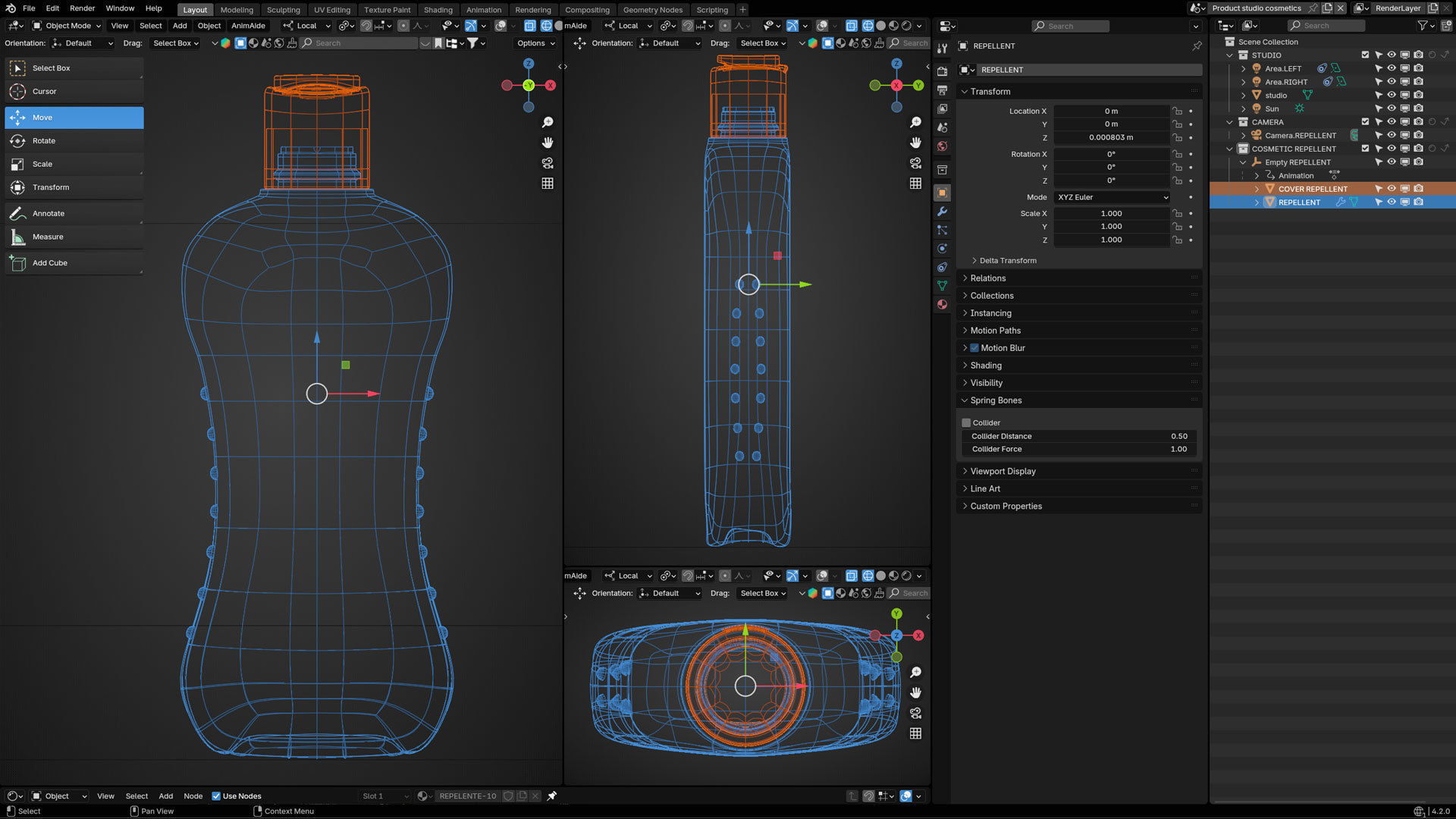Activate the Annotate tool
This screenshot has height=819, width=1456.
[x=48, y=214]
